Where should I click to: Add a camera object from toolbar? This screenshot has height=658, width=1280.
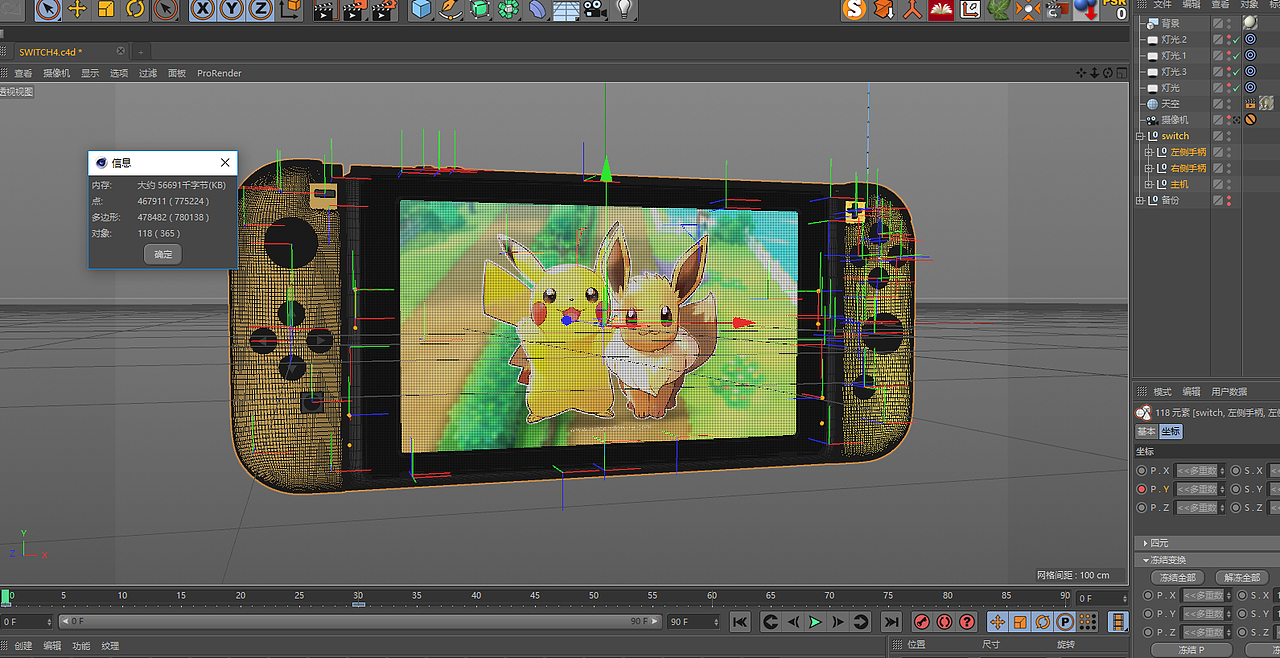pos(595,9)
